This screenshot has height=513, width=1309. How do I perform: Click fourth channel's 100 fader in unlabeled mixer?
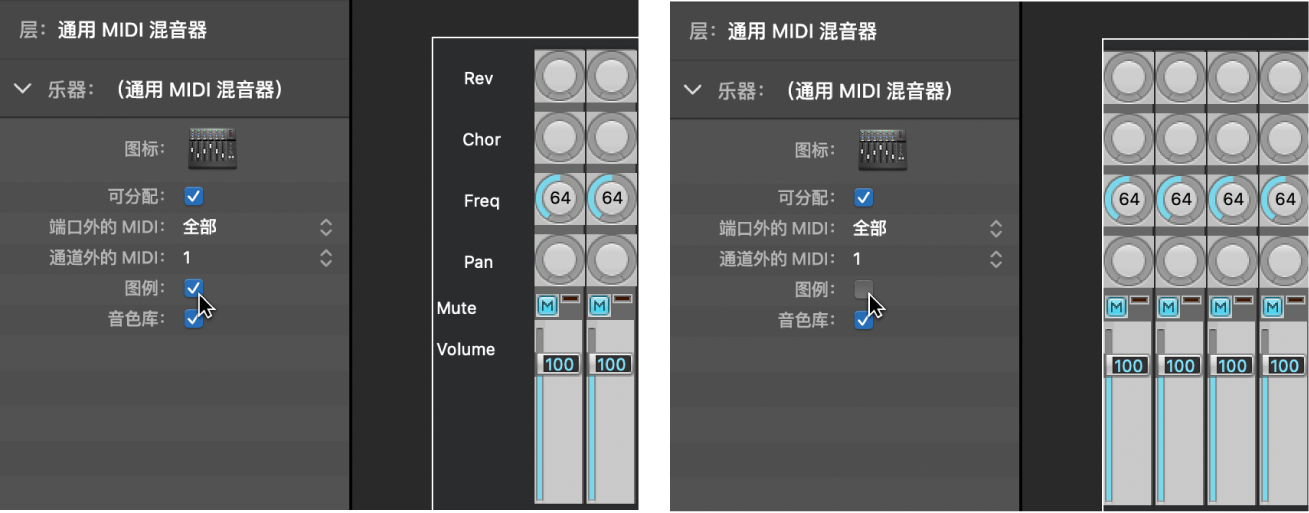(x=1285, y=365)
